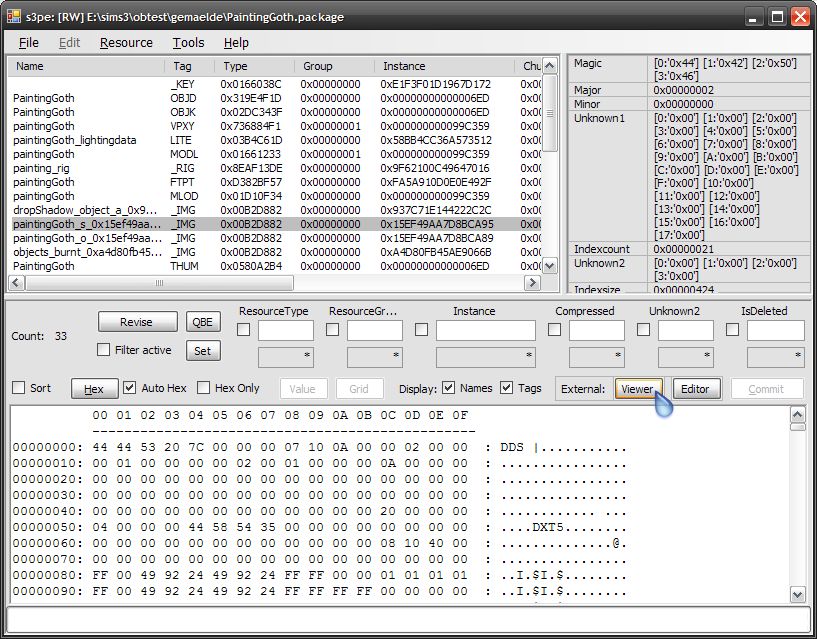This screenshot has height=639, width=817.
Task: Open the Tools menu
Action: [188, 43]
